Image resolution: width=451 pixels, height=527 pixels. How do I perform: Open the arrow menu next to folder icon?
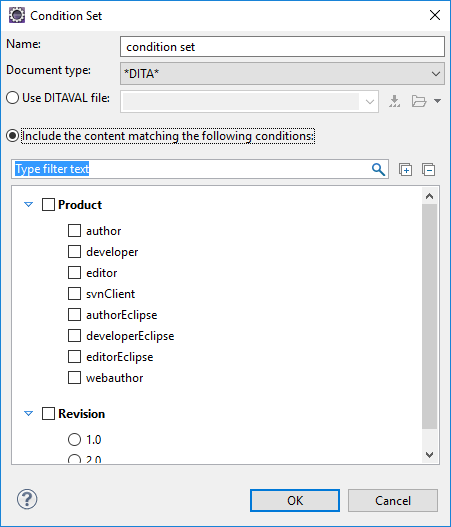click(437, 101)
